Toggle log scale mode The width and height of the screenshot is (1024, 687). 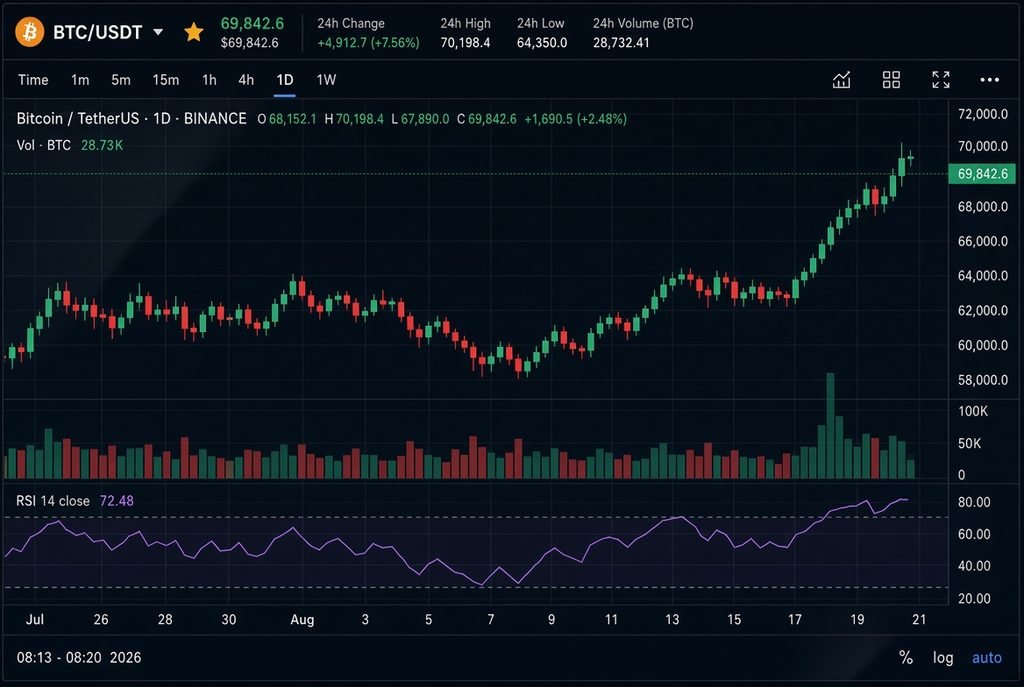point(942,658)
